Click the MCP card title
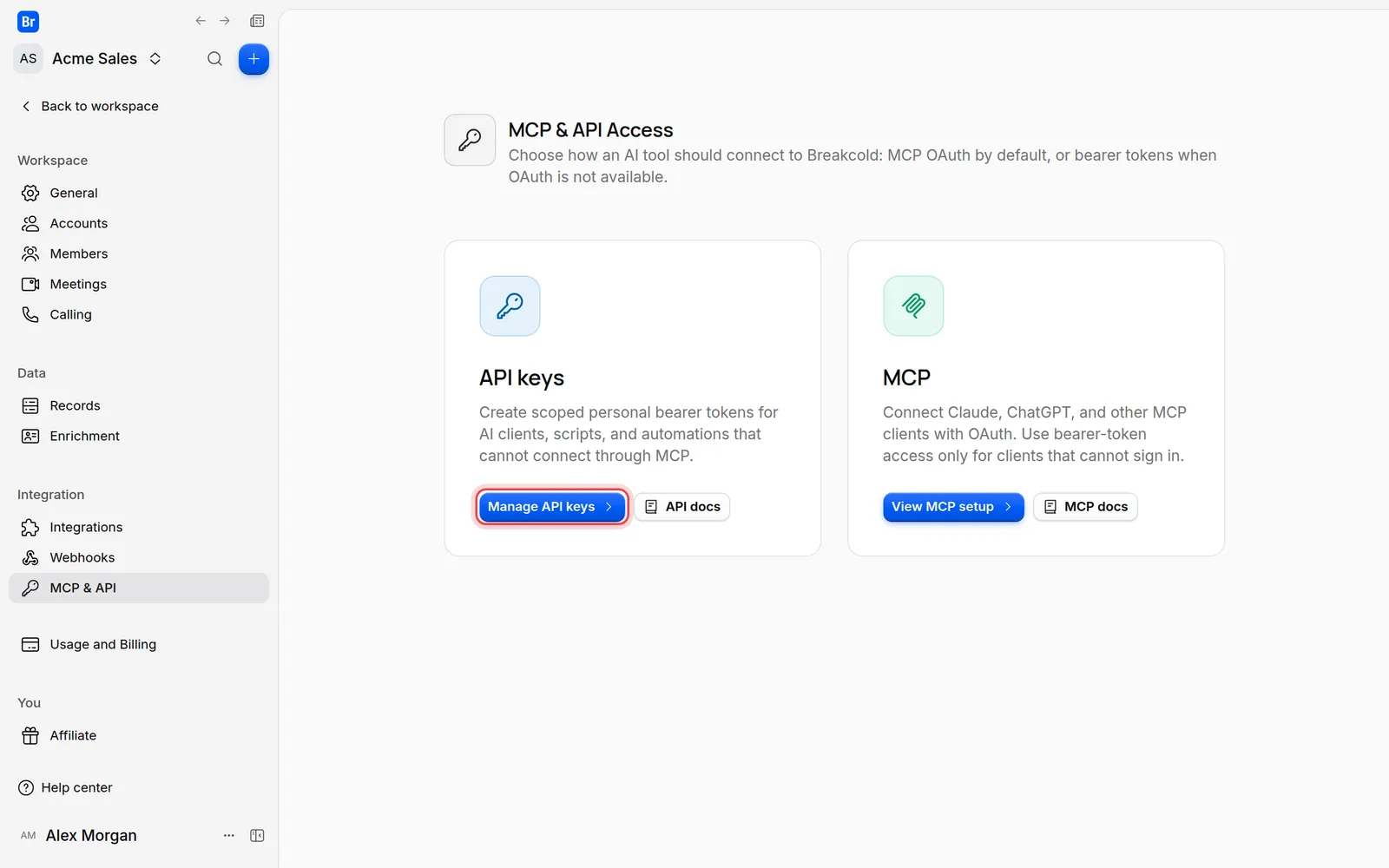 (906, 378)
